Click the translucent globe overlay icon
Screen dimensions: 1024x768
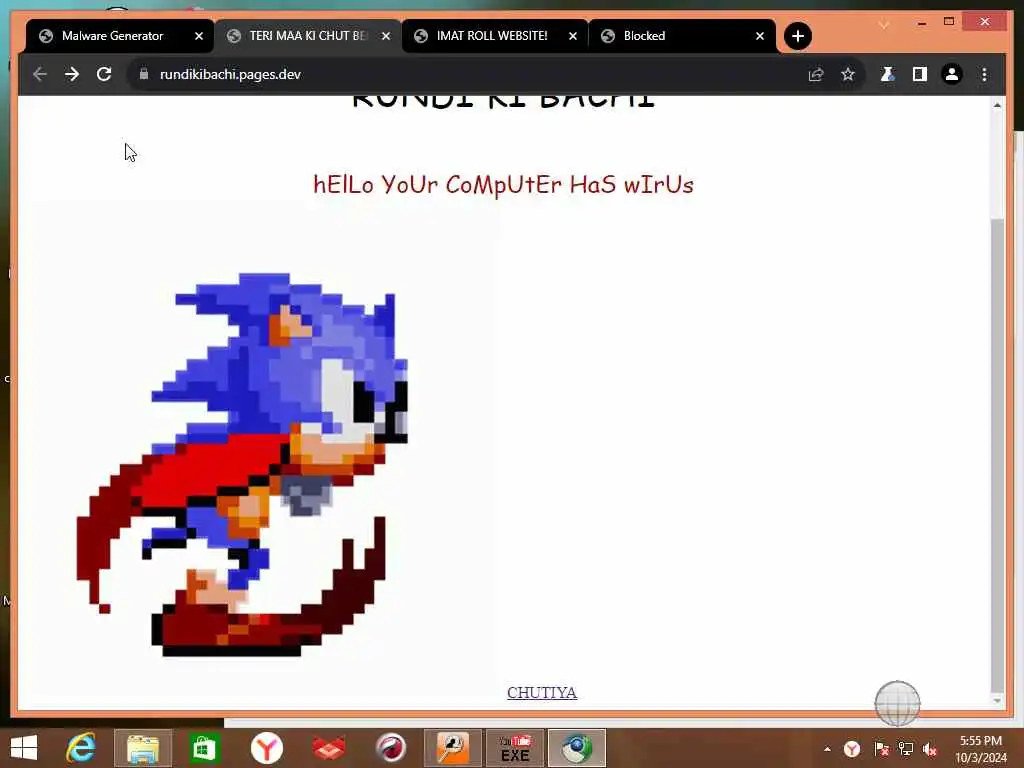tap(897, 703)
